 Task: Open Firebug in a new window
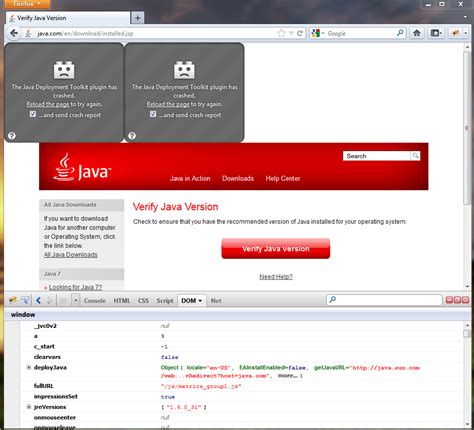coord(457,300)
